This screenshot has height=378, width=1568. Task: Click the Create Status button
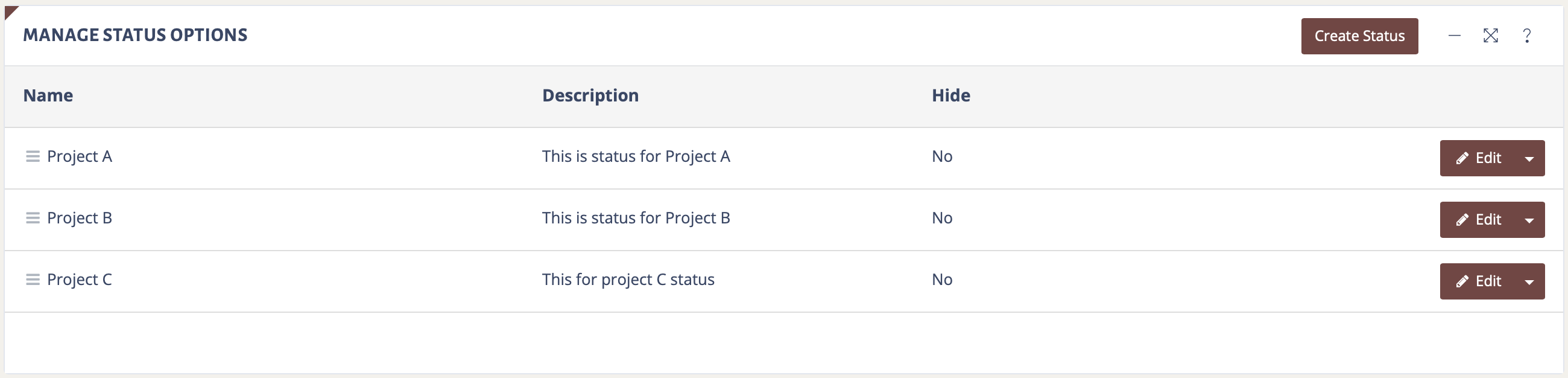(x=1359, y=36)
